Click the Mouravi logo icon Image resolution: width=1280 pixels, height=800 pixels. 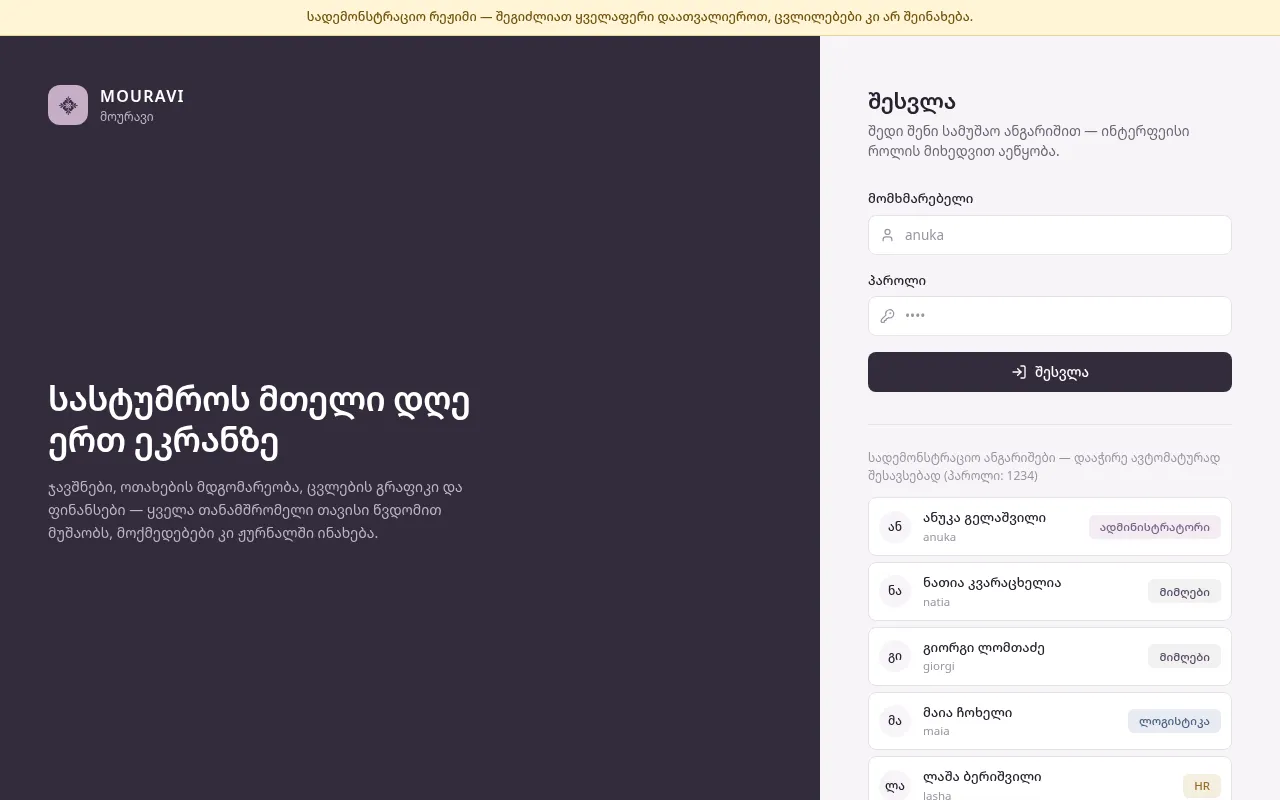tap(68, 105)
